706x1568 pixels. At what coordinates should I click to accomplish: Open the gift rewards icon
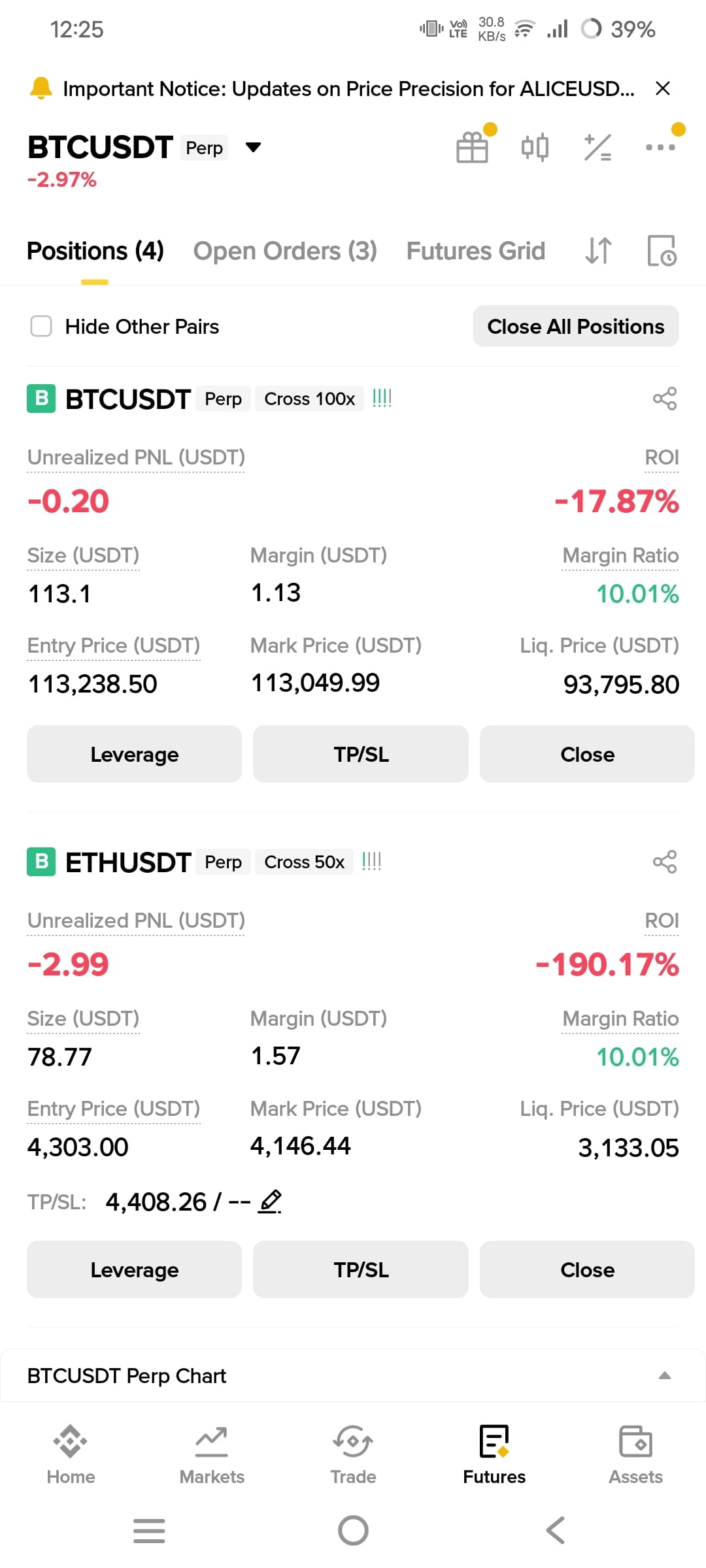473,146
